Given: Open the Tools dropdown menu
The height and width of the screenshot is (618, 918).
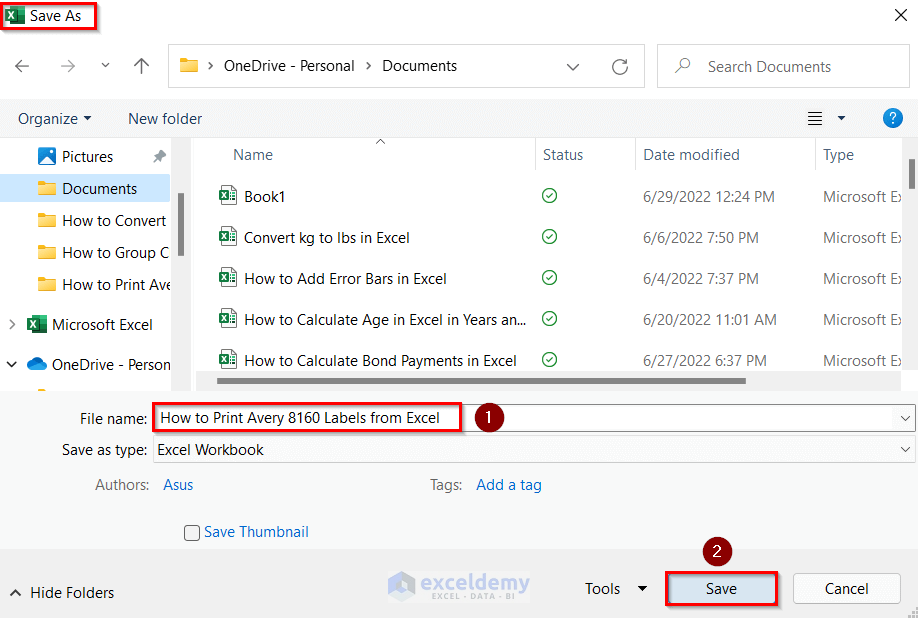Looking at the screenshot, I should pos(615,589).
